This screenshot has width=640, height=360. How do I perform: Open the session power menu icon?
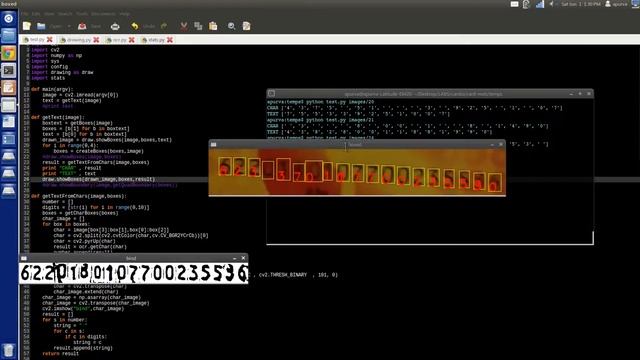click(x=636, y=4)
